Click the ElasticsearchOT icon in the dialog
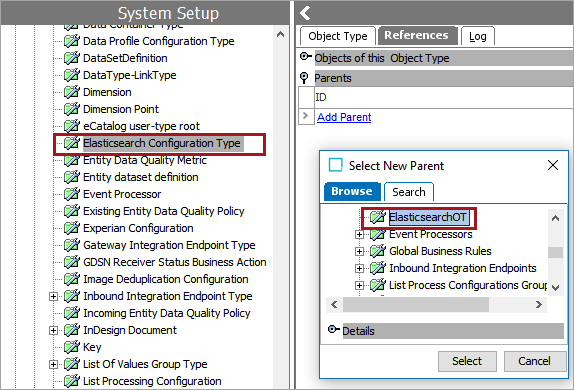Screen dimensions: 574x390 point(377,217)
